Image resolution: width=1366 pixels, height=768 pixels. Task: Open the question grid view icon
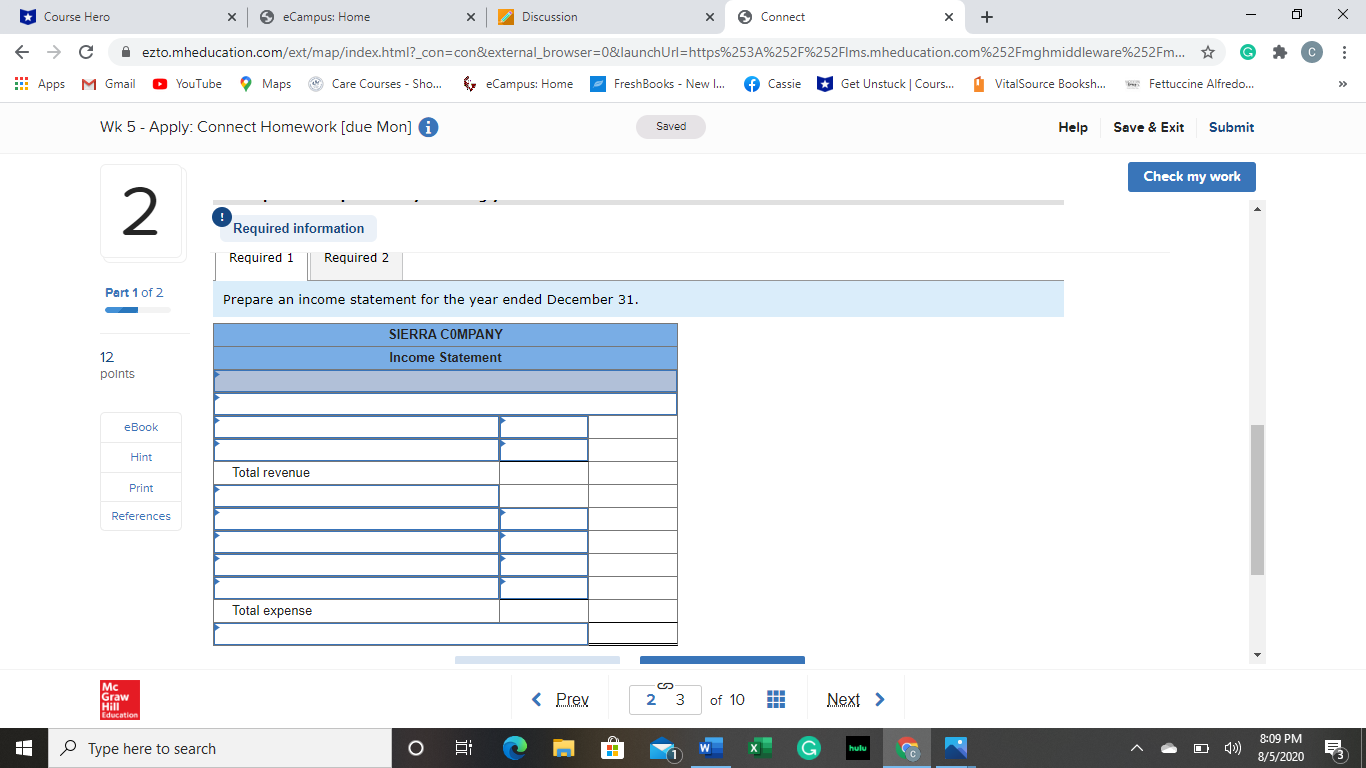(775, 699)
